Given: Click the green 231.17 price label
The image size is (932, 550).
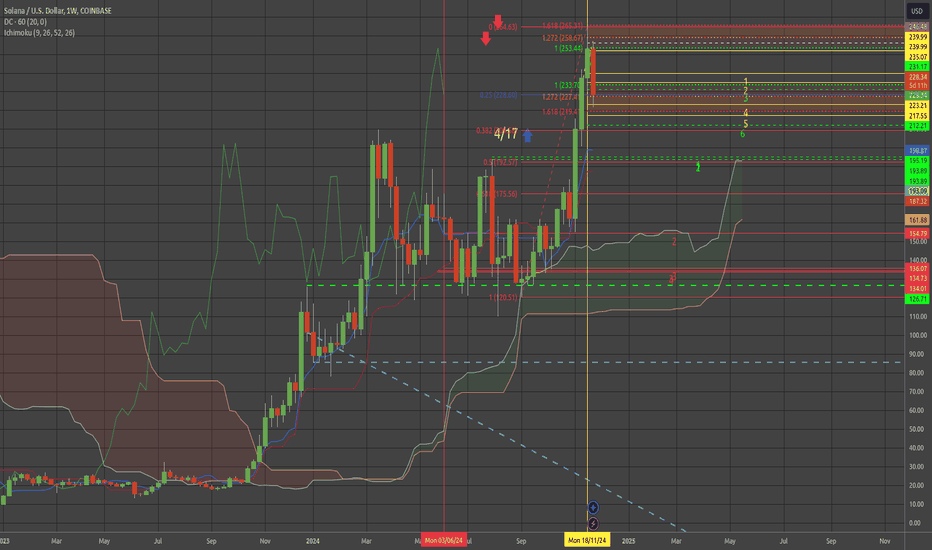Looking at the screenshot, I should 917,67.
